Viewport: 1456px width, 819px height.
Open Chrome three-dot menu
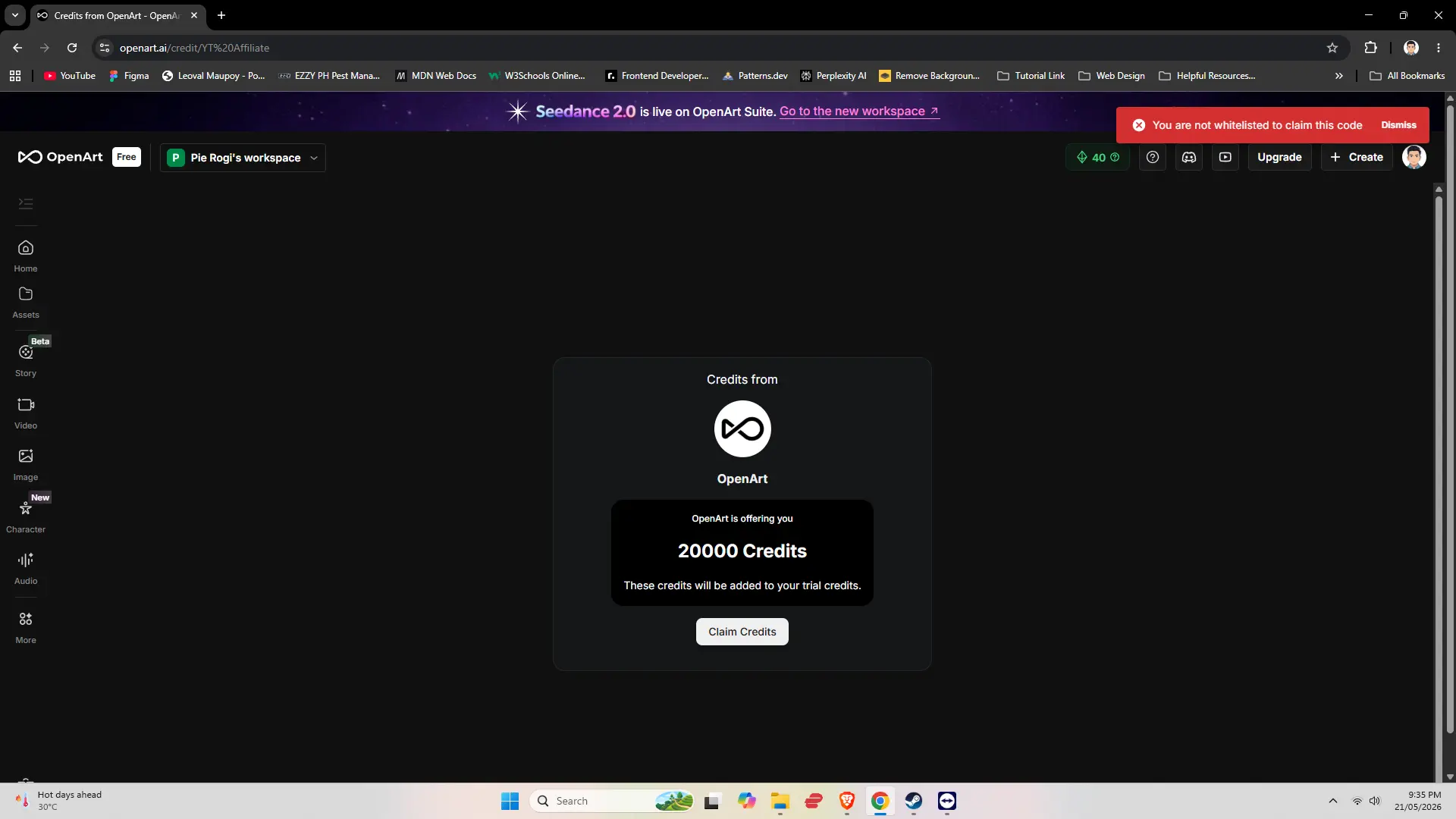1439,48
